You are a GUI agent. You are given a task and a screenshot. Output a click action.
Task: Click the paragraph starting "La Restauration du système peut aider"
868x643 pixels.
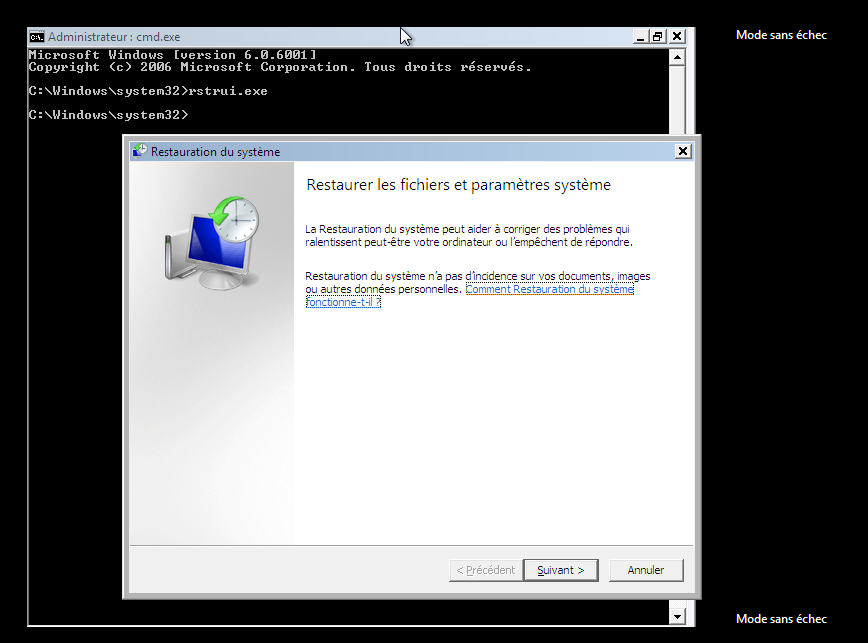(x=469, y=236)
